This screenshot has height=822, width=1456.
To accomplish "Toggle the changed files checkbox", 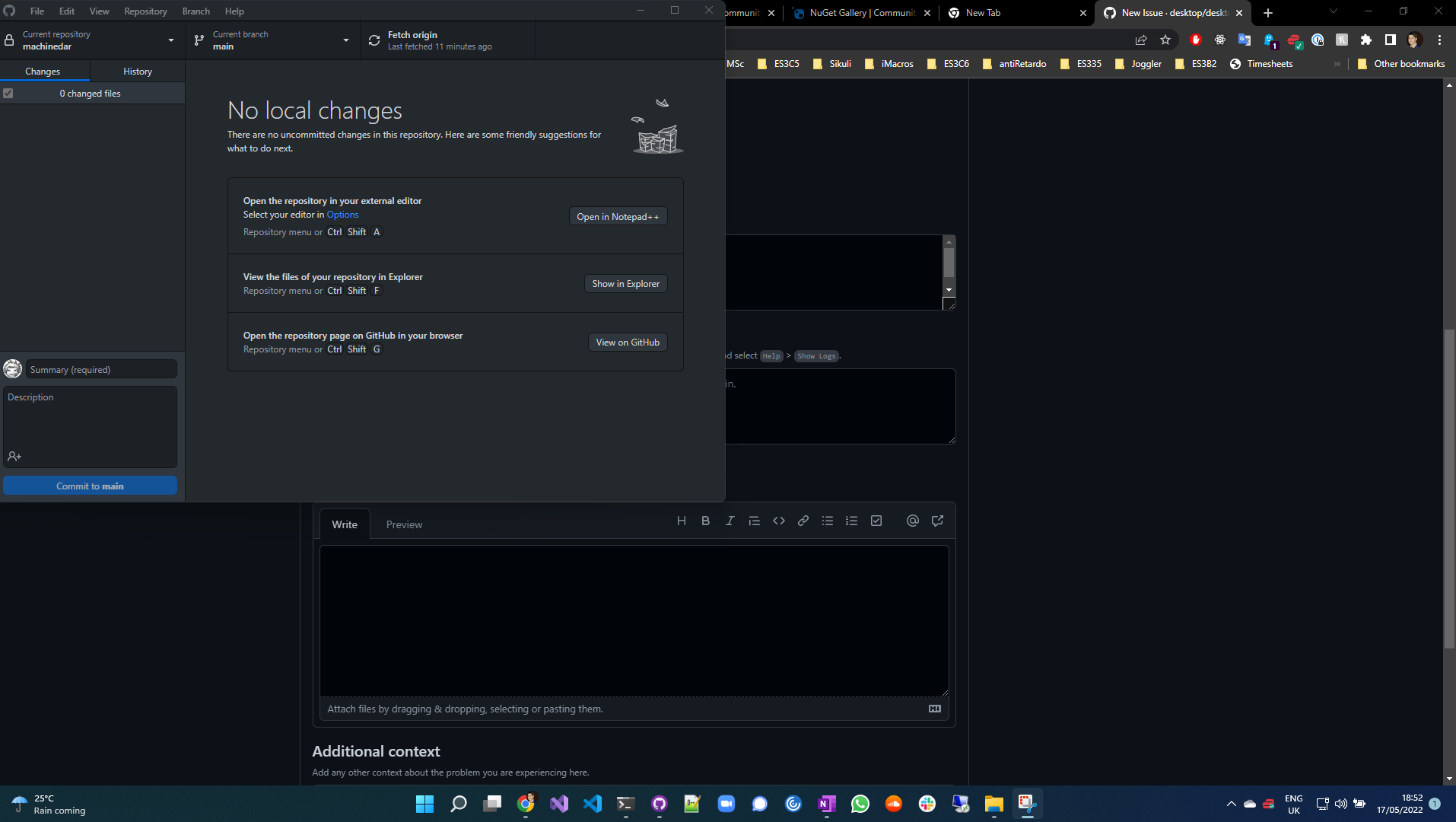I will click(x=8, y=93).
